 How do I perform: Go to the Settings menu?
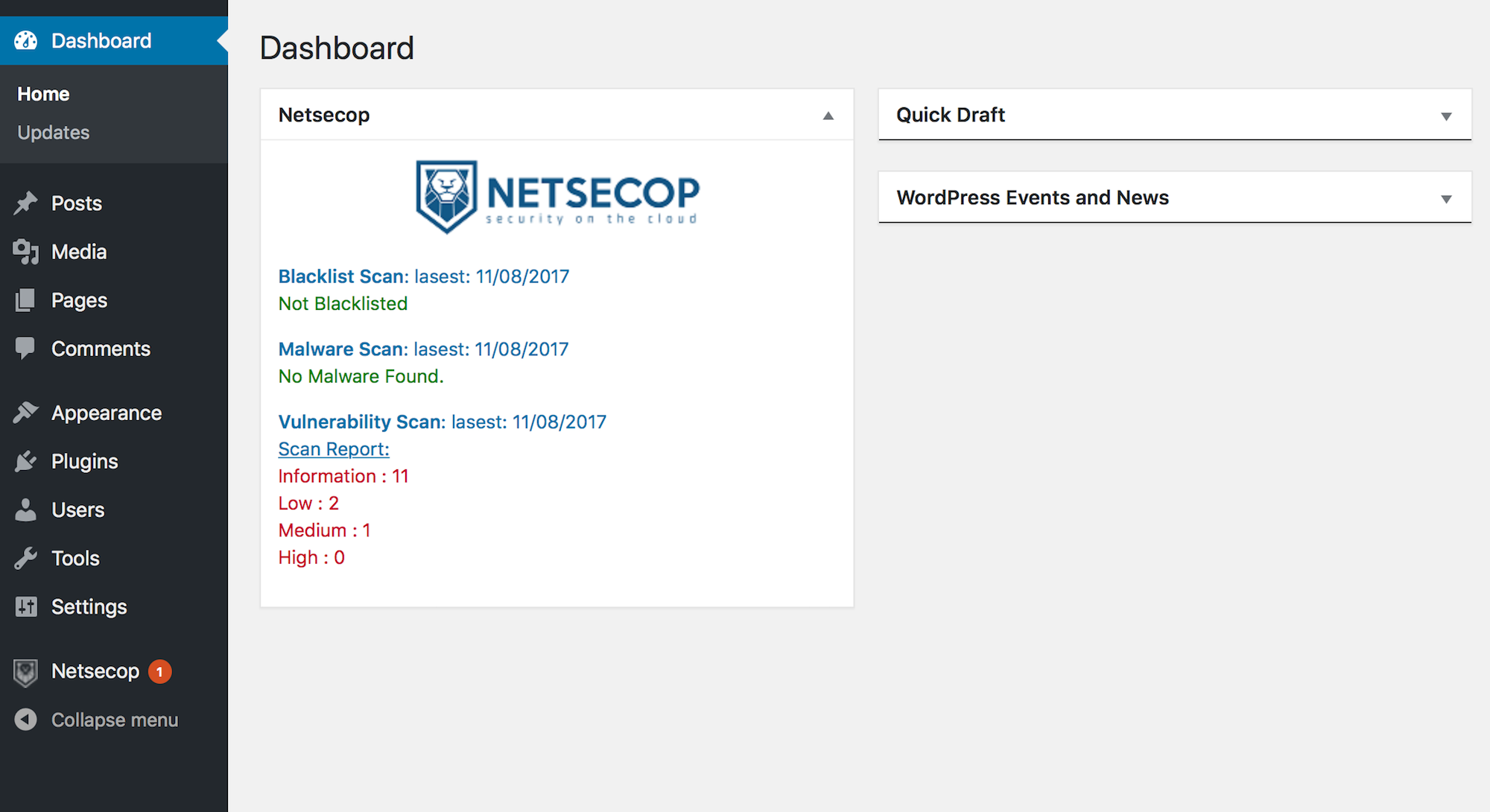[x=89, y=606]
